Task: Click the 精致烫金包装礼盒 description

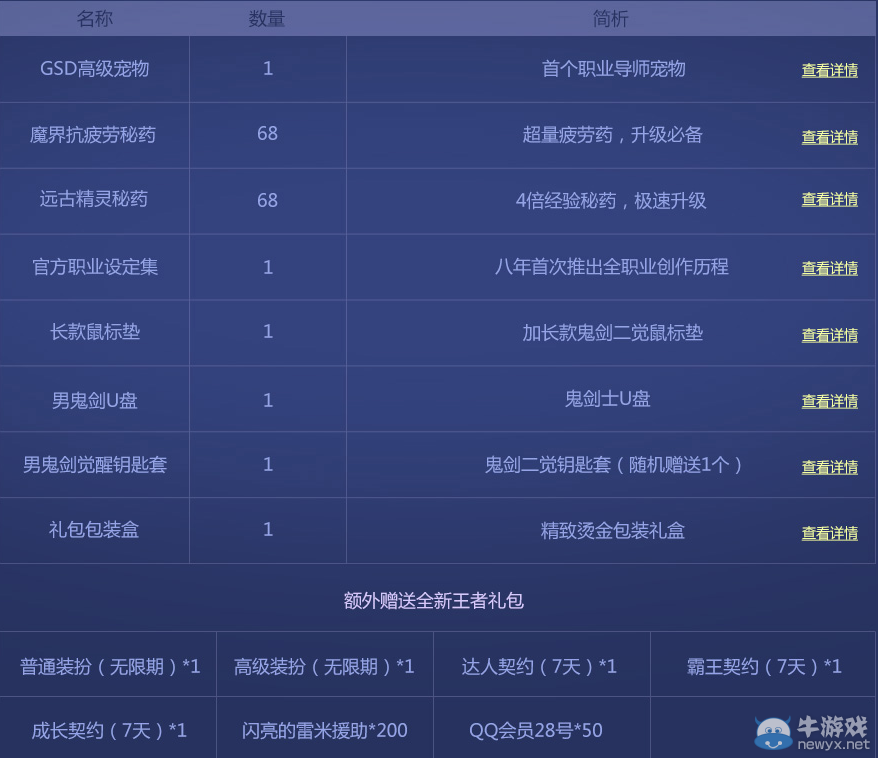Action: coord(613,531)
